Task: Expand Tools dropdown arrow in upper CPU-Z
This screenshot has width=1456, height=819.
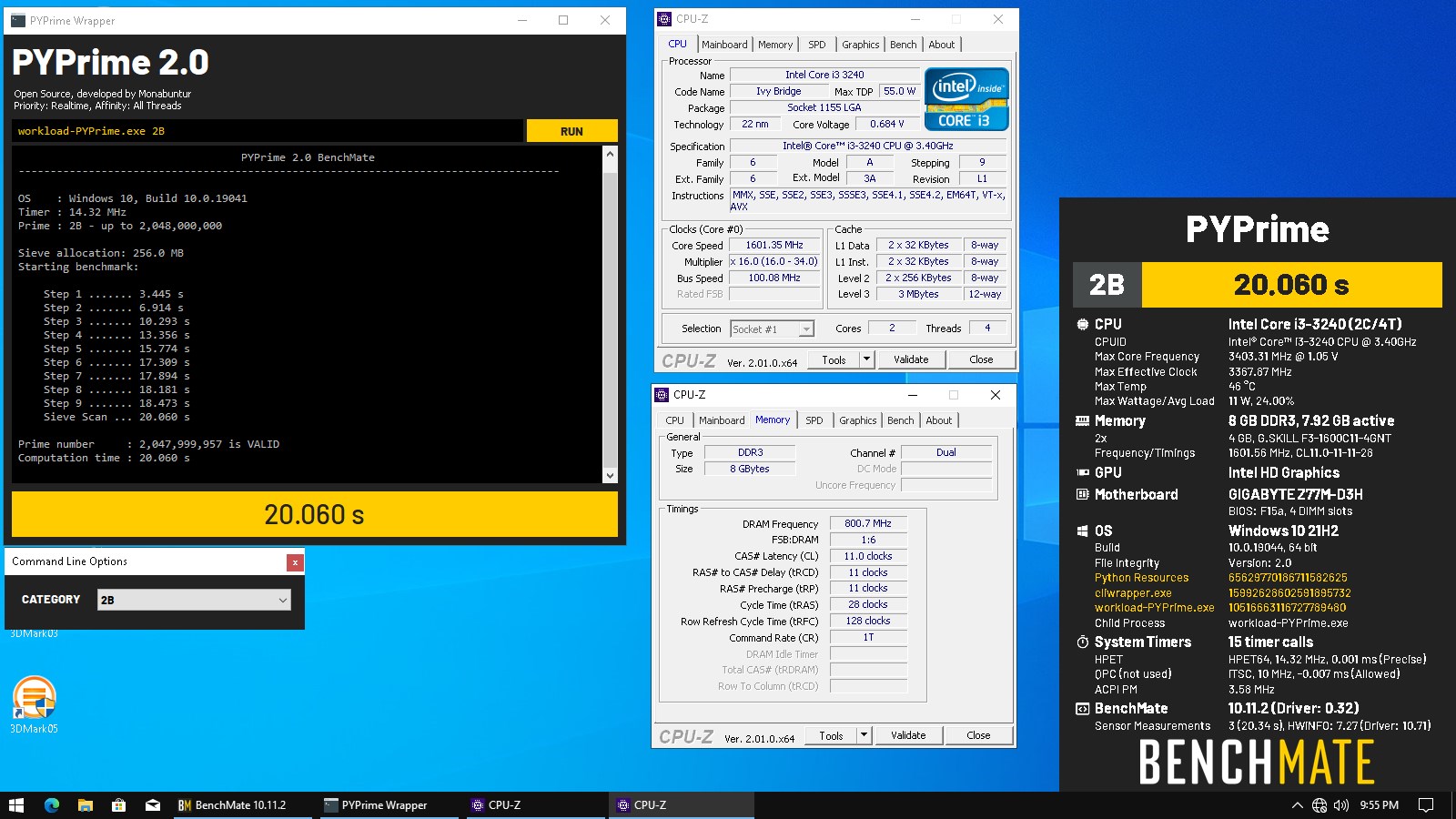Action: click(866, 359)
